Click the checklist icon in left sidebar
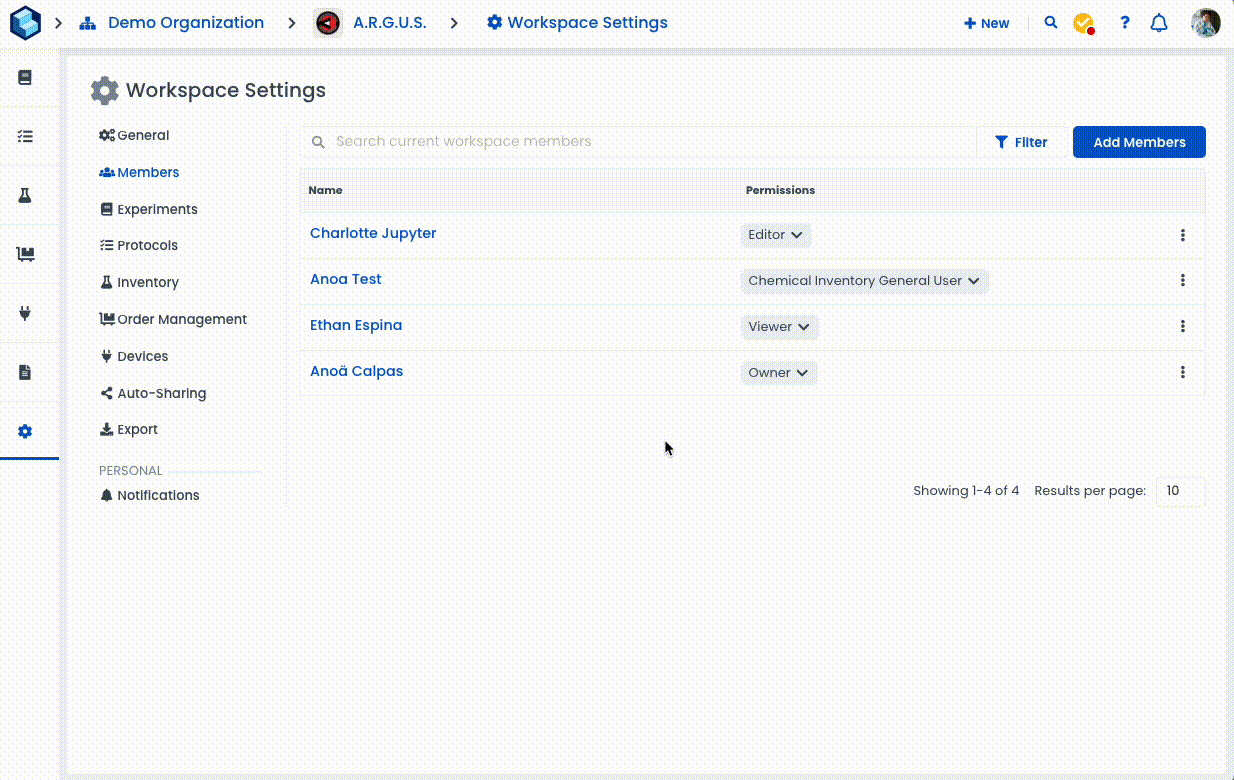Viewport: 1234px width, 780px height. (25, 136)
